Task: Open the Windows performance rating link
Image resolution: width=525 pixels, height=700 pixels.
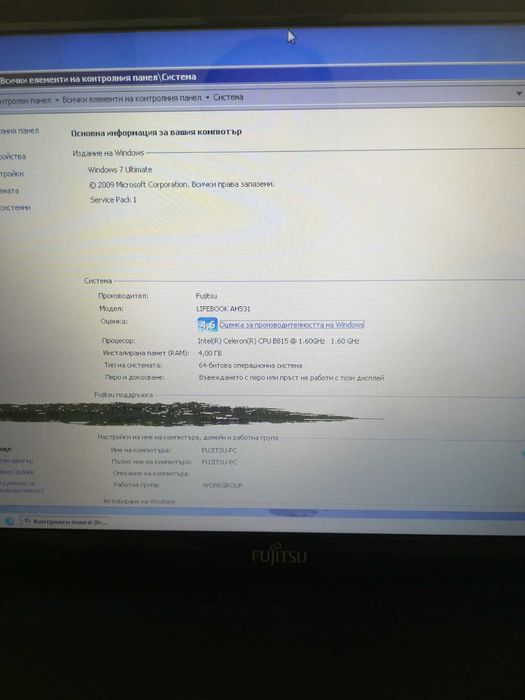Action: (292, 325)
